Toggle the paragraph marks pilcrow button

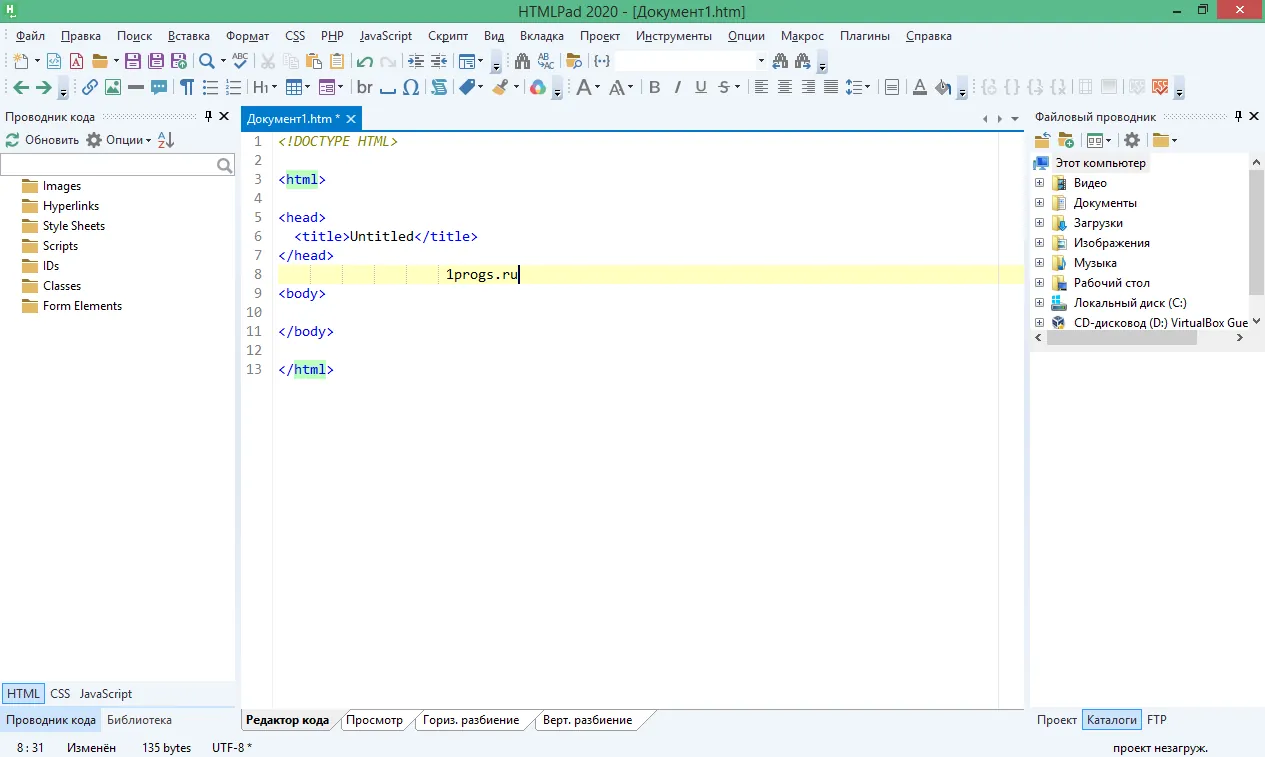pyautogui.click(x=186, y=87)
